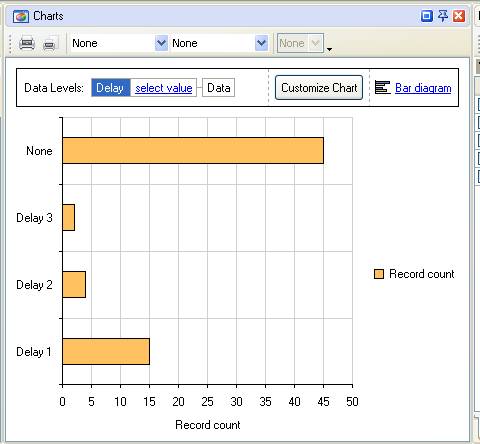
Task: Click the Delay 2 bar
Action: 74,285
